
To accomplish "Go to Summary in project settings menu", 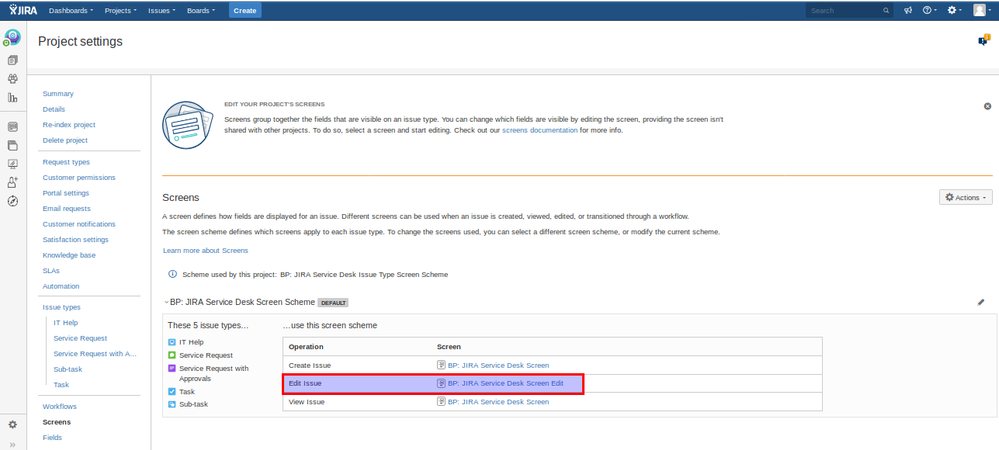I will pyautogui.click(x=58, y=94).
